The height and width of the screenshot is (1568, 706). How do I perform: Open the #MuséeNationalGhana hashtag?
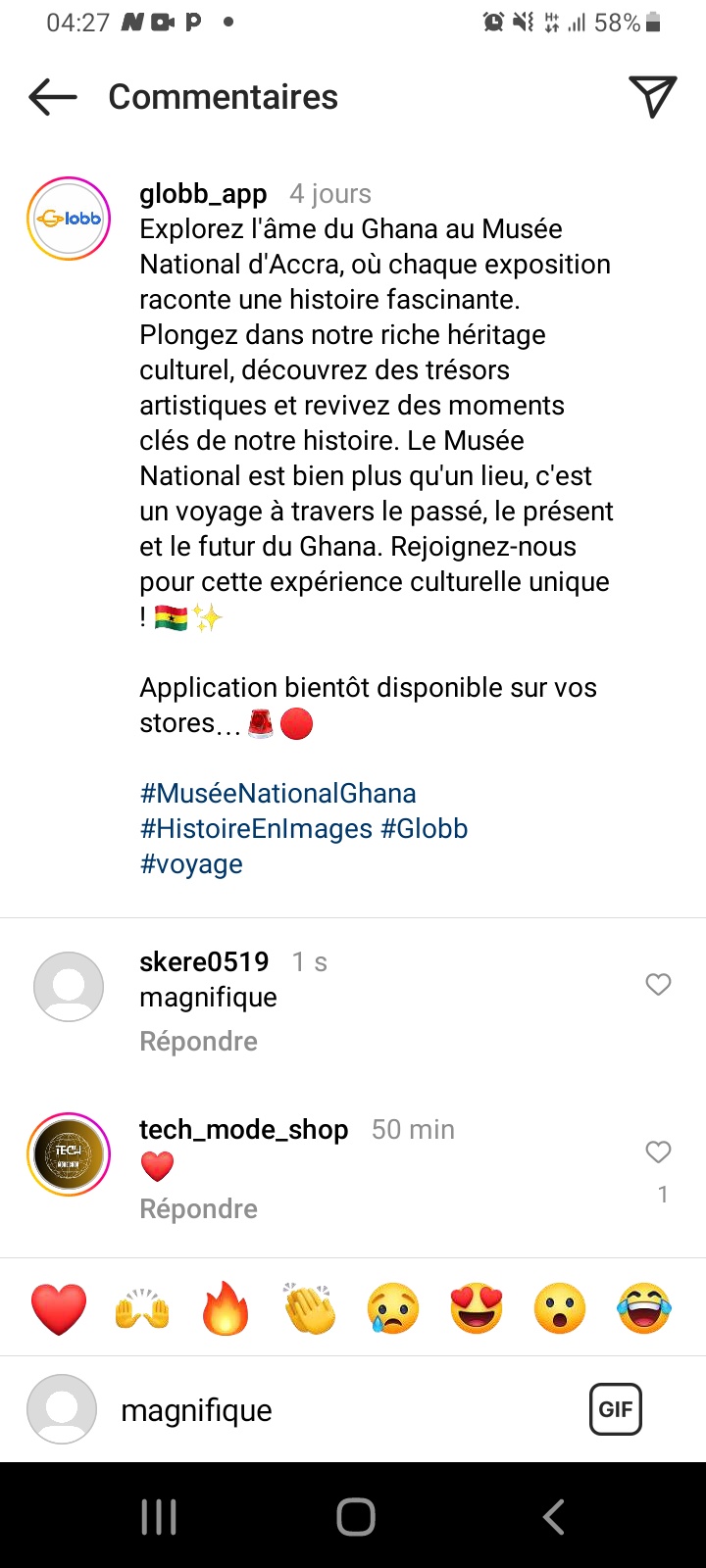[x=277, y=793]
